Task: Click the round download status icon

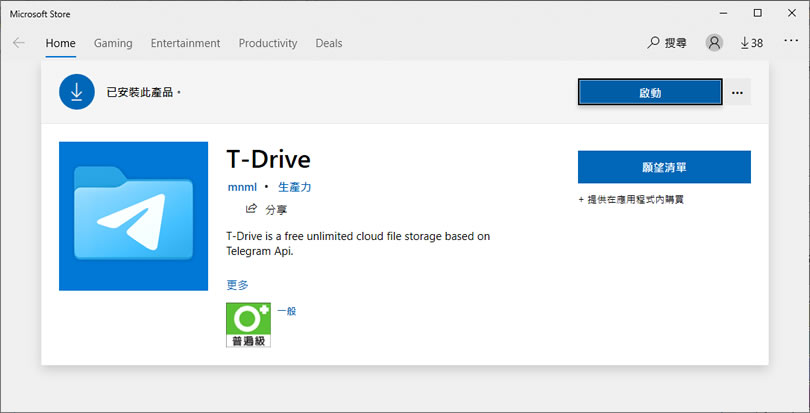Action: (77, 92)
